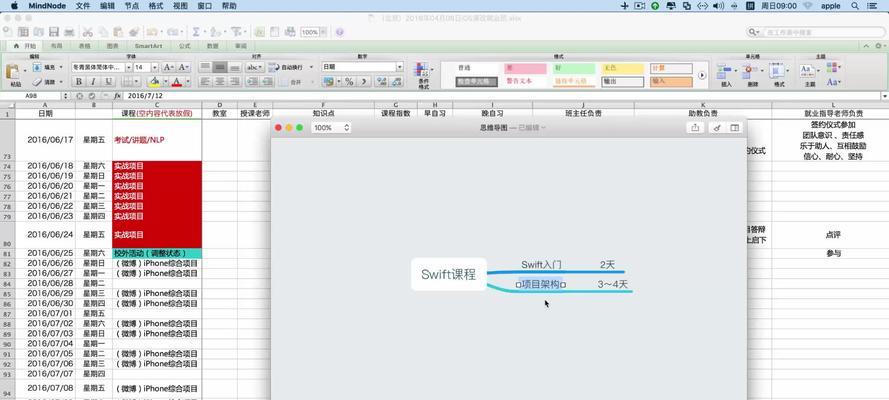Select top vertical alignment icon
889x400 pixels.
tap(205, 67)
